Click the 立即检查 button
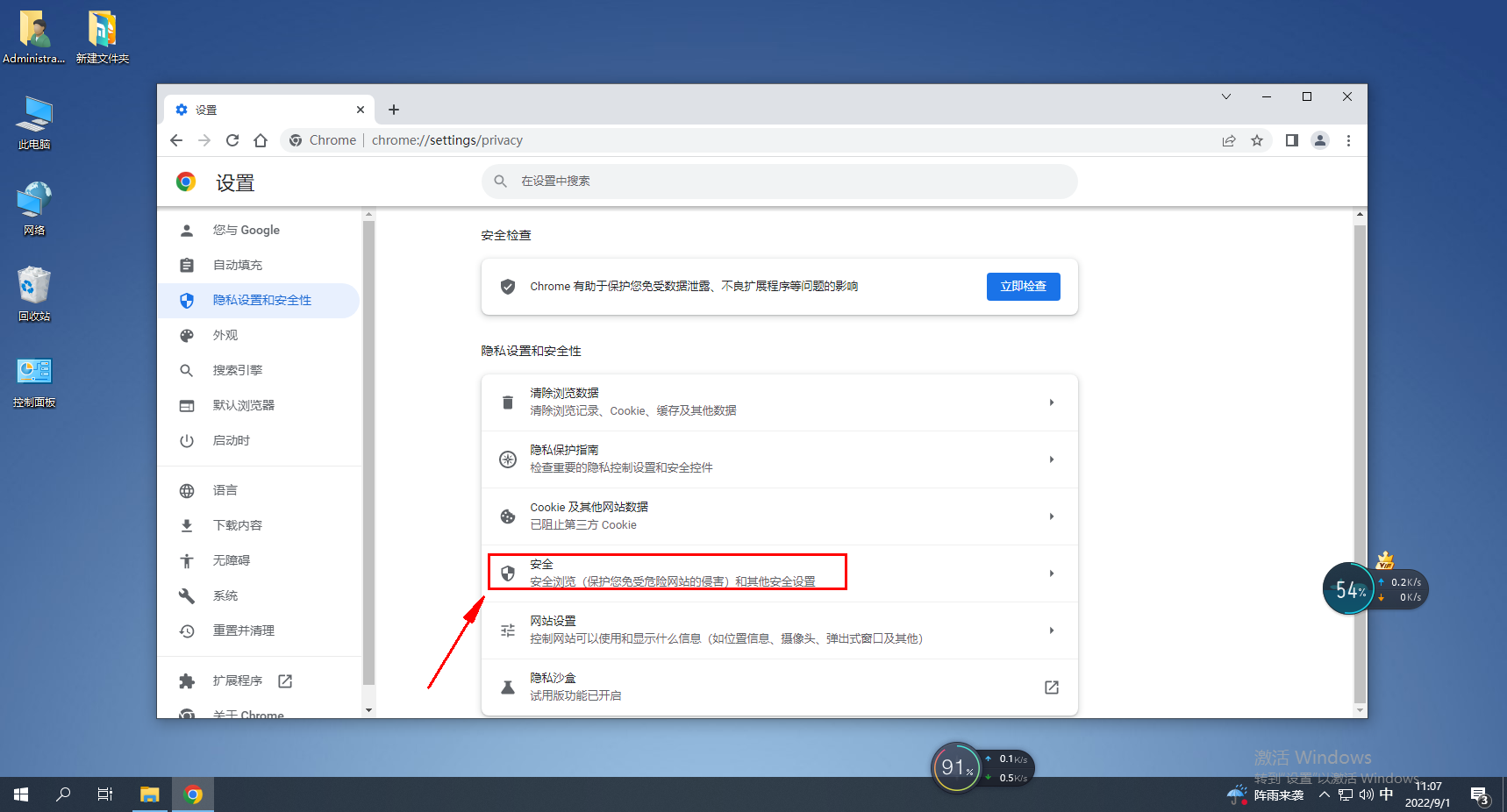1507x812 pixels. coord(1023,287)
